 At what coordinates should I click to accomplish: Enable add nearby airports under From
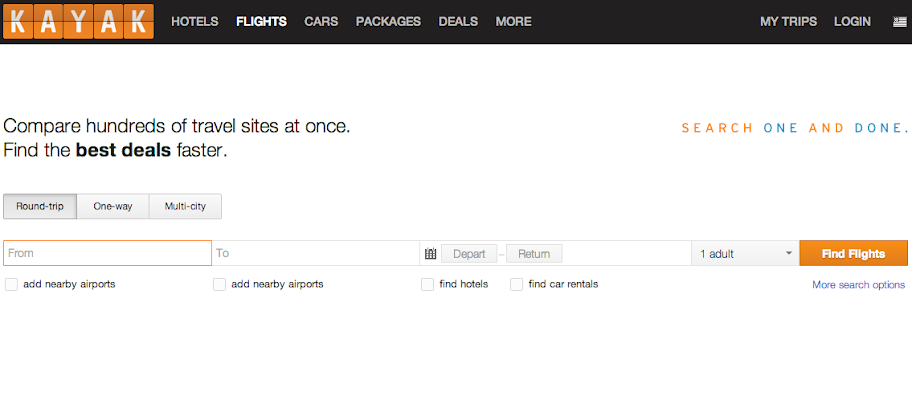click(11, 285)
